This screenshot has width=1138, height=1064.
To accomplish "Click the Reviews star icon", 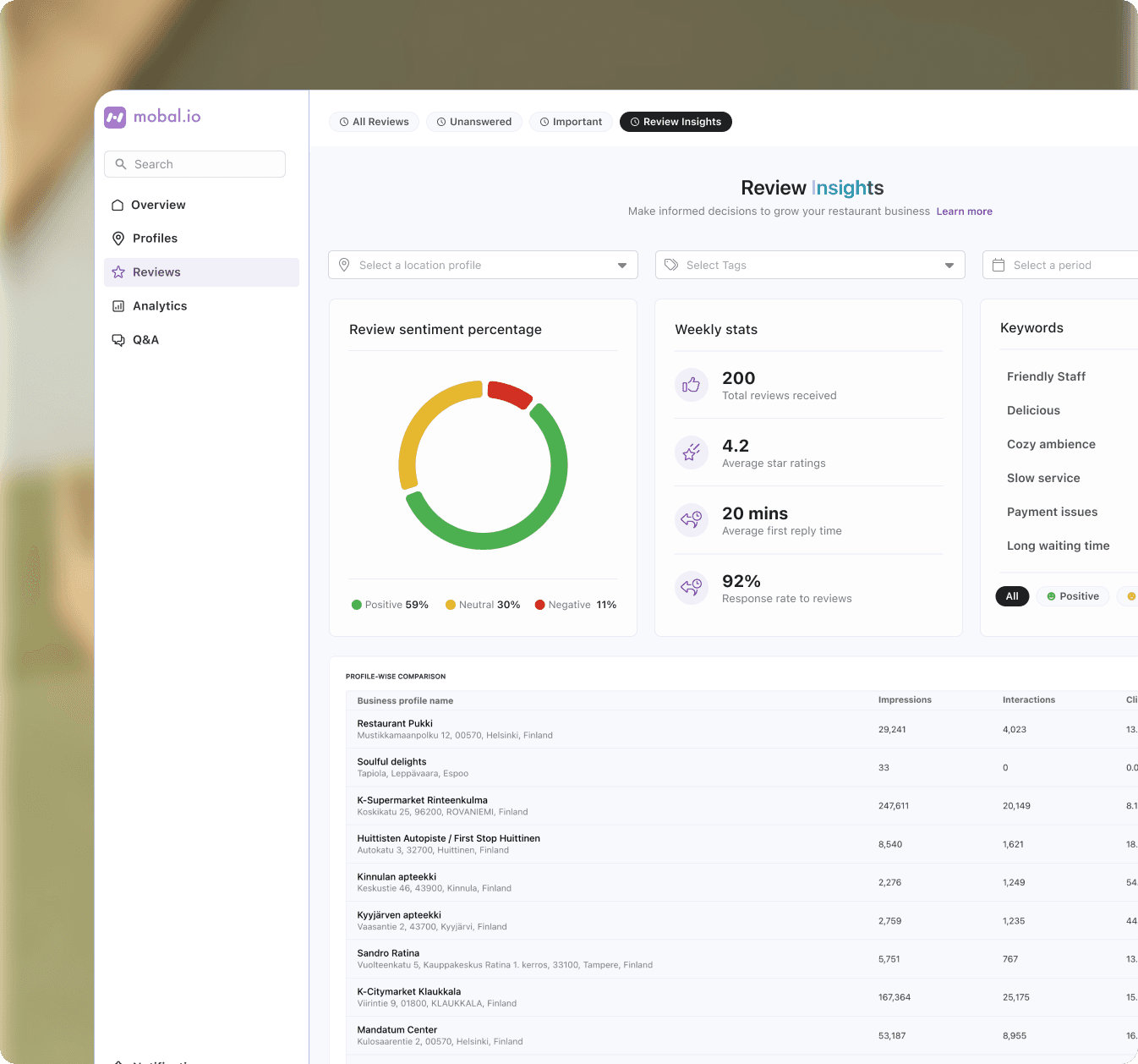I will (x=118, y=272).
